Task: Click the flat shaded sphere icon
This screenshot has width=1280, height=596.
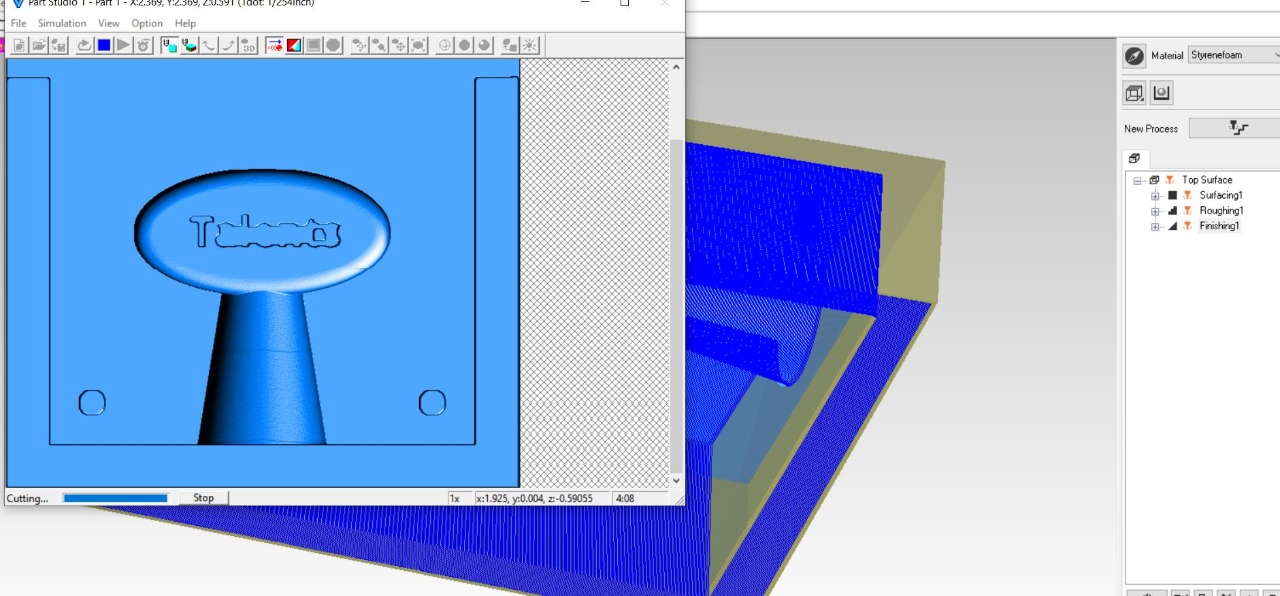Action: [465, 45]
